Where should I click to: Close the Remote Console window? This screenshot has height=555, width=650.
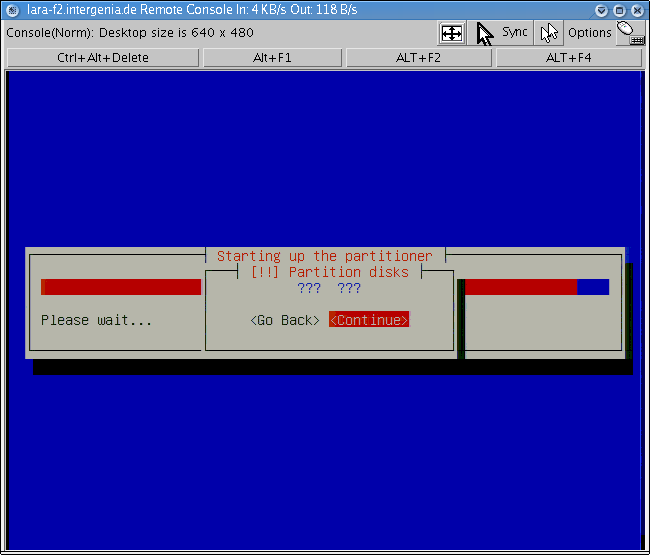[638, 10]
